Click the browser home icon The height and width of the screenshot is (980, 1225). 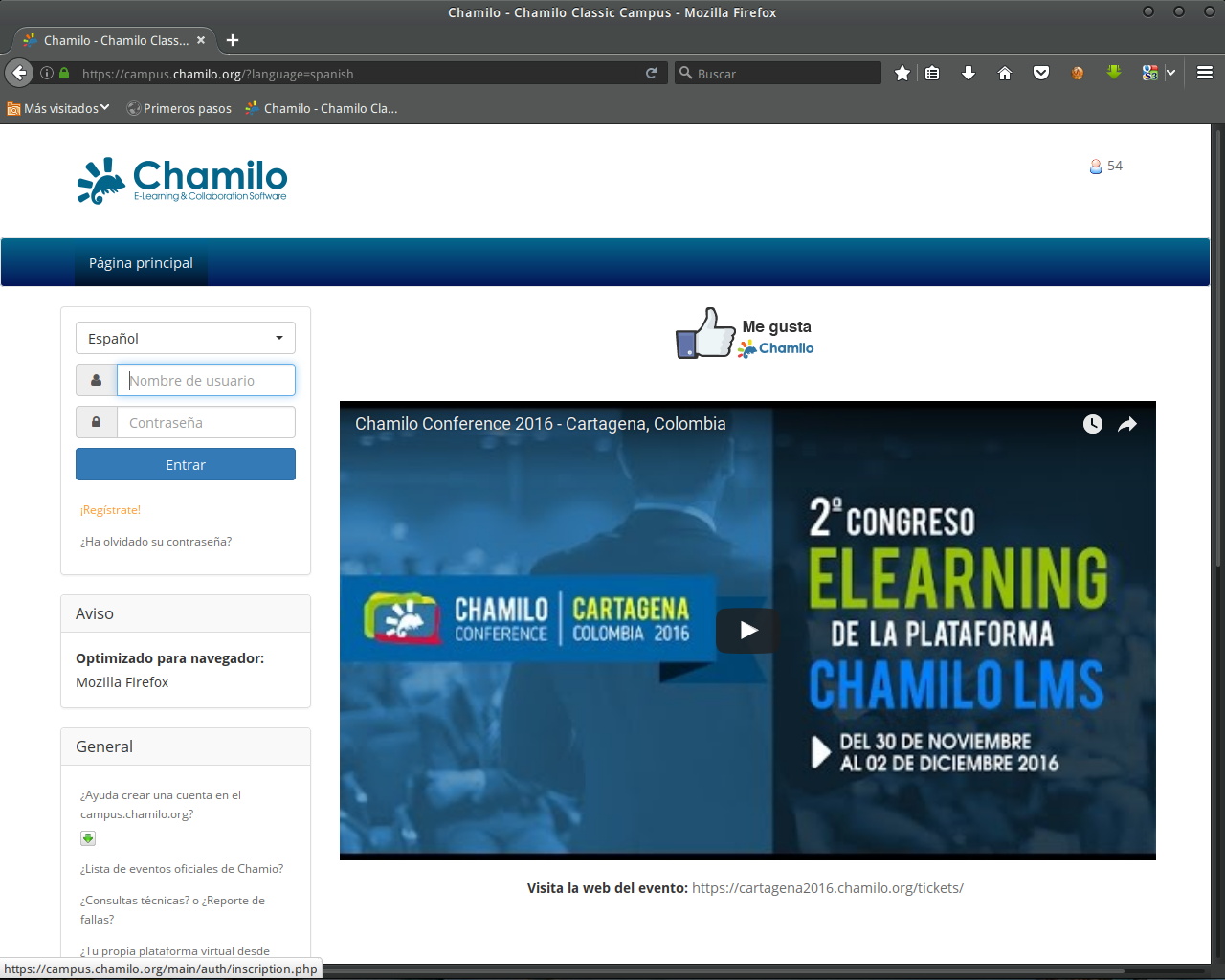click(1004, 72)
